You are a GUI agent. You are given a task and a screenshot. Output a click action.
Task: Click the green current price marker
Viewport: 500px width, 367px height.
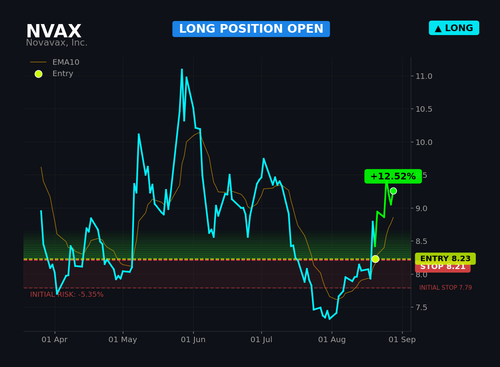[x=393, y=191]
